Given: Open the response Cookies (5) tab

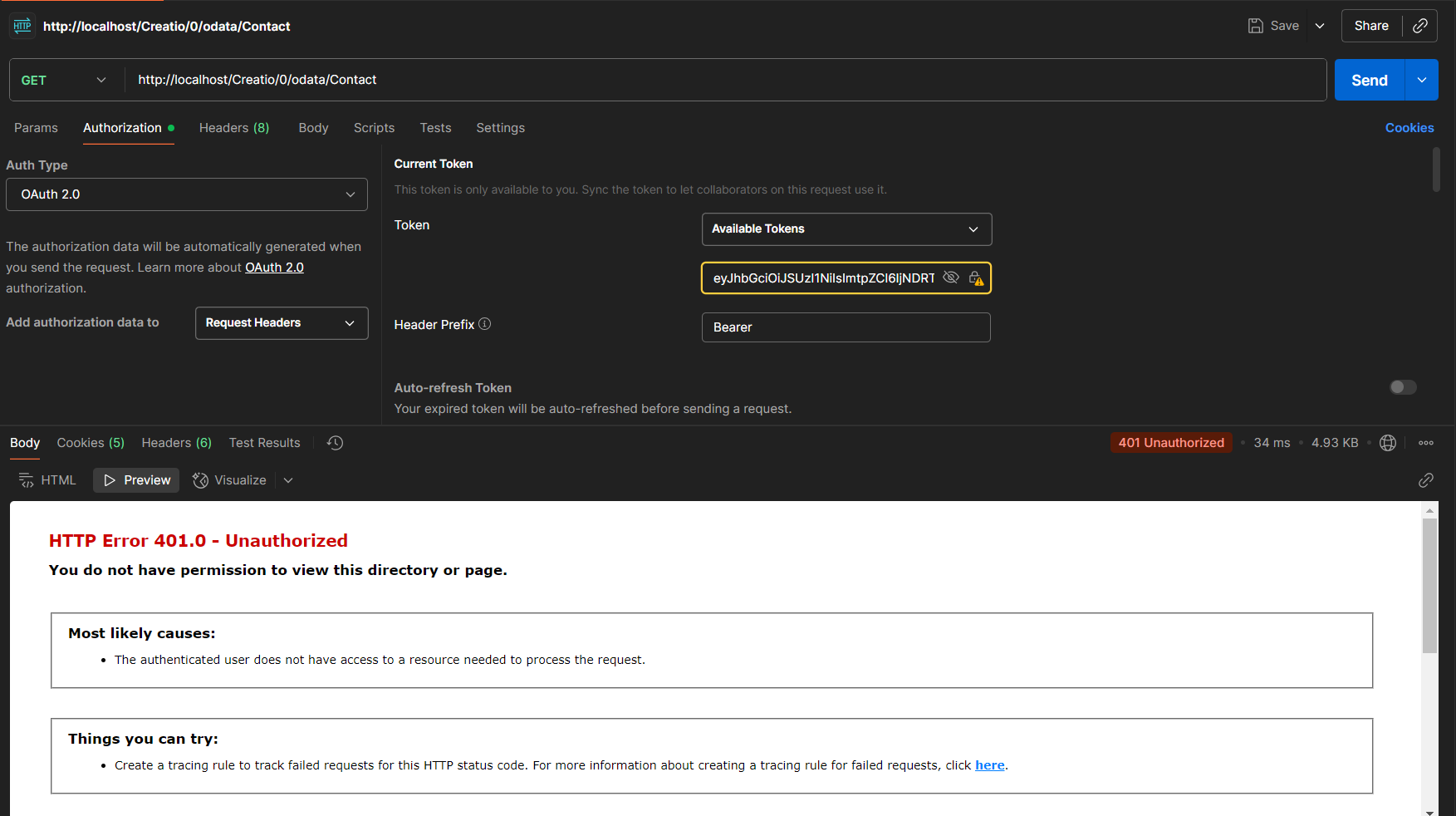Looking at the screenshot, I should click(x=91, y=443).
